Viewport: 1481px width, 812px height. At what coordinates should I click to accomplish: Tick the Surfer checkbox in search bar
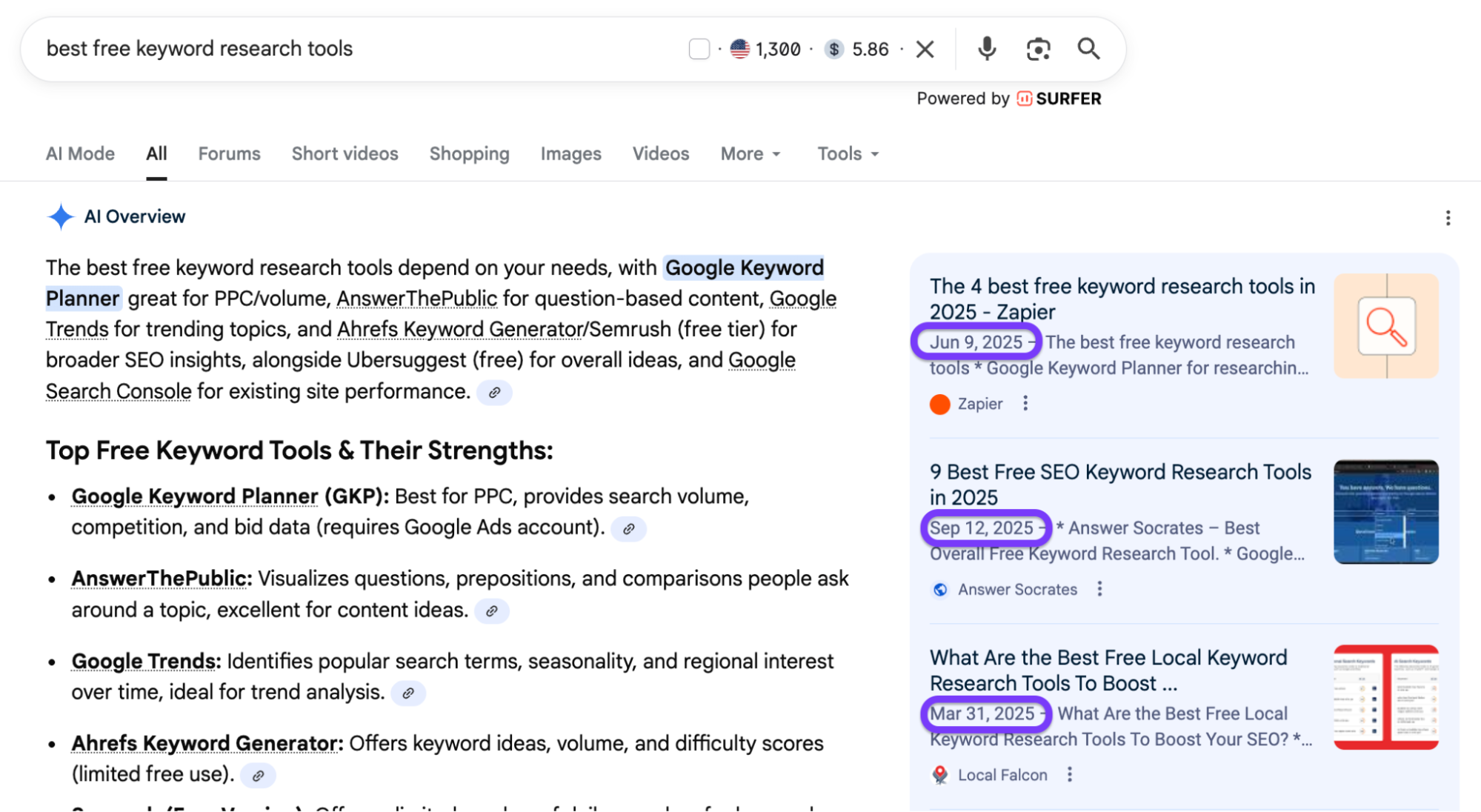[699, 49]
